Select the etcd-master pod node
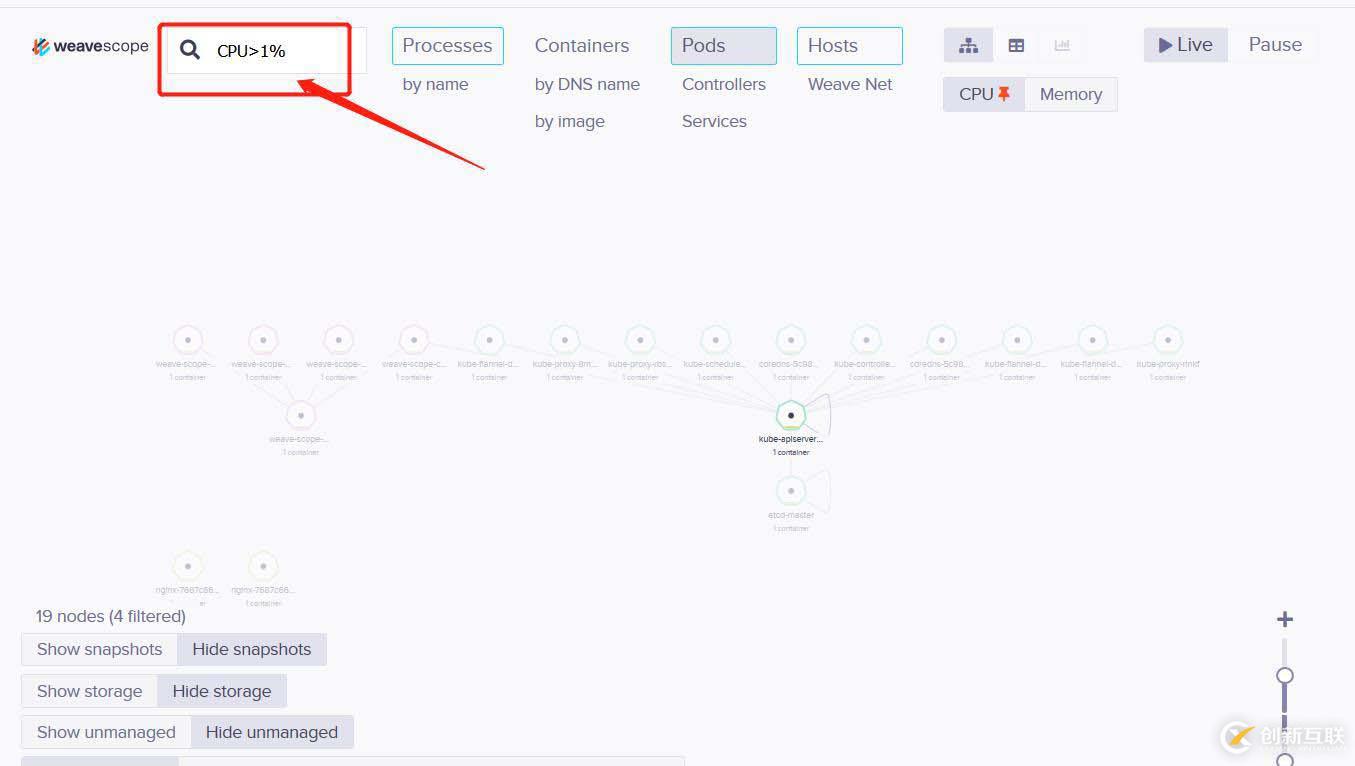 coord(791,491)
